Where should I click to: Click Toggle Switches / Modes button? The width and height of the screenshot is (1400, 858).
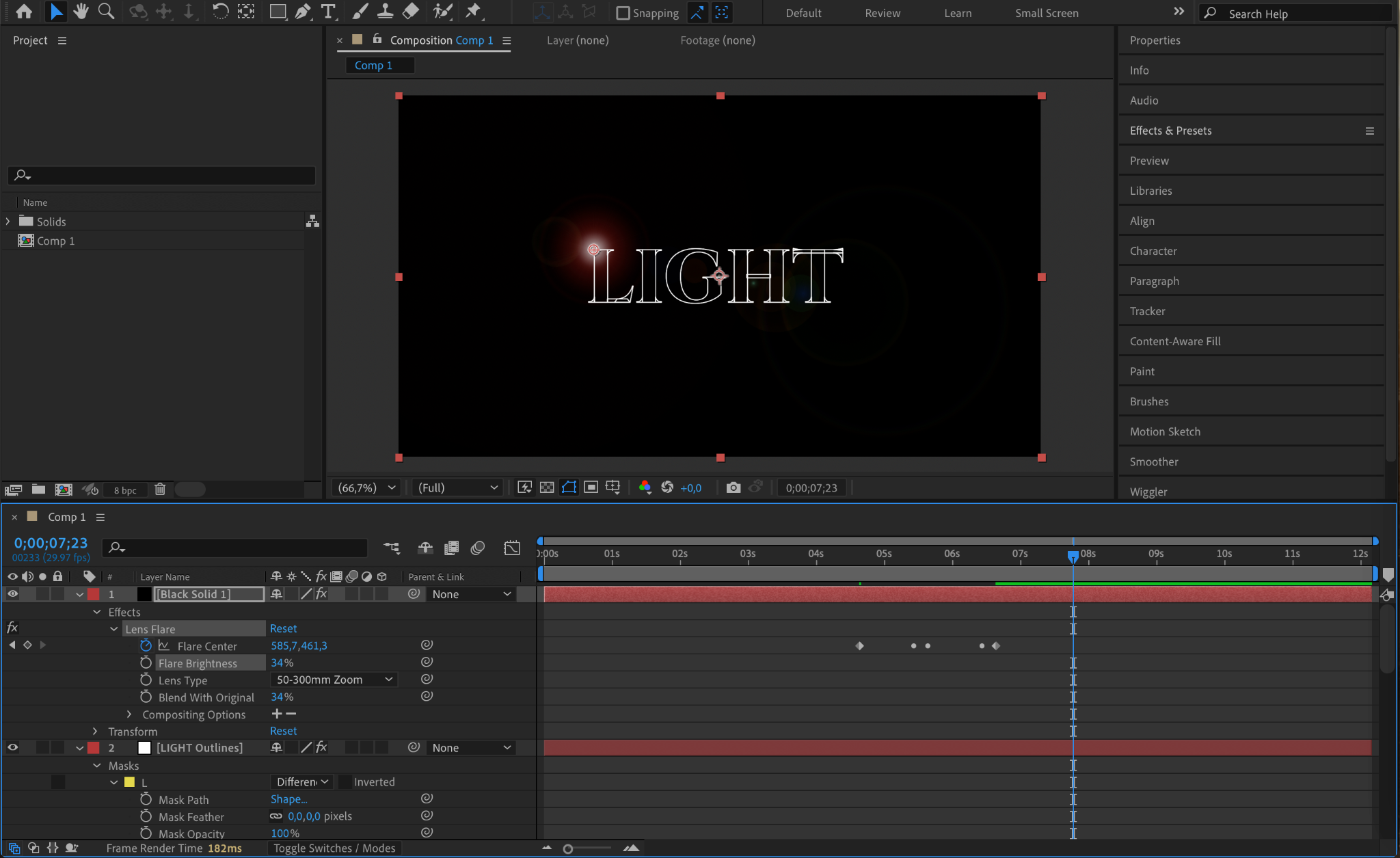pos(334,848)
